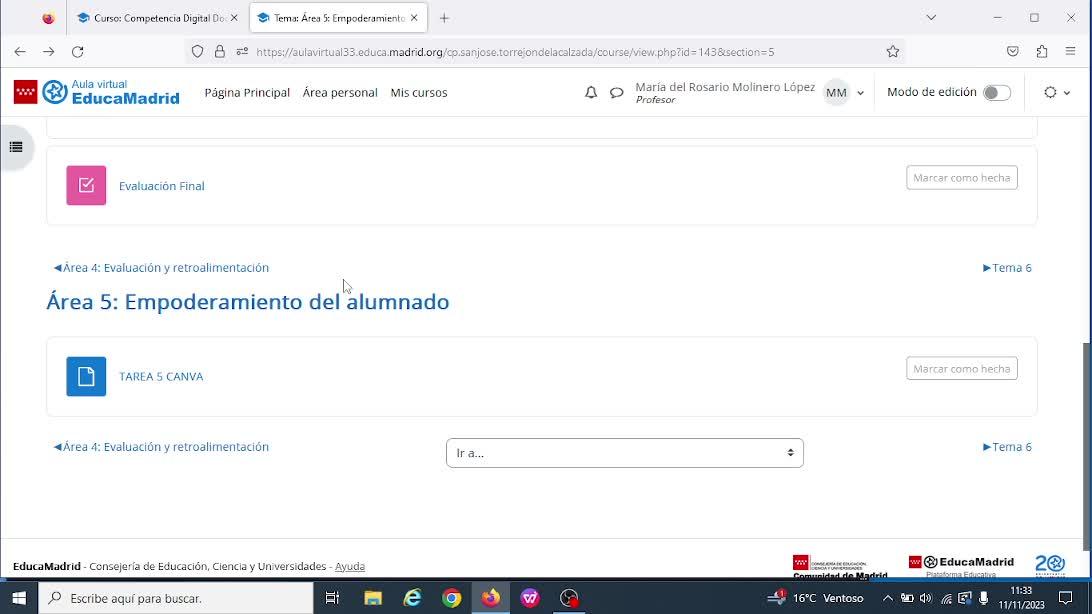Close the Curso: Competencia Digital tab
This screenshot has height=614, width=1092.
(234, 18)
